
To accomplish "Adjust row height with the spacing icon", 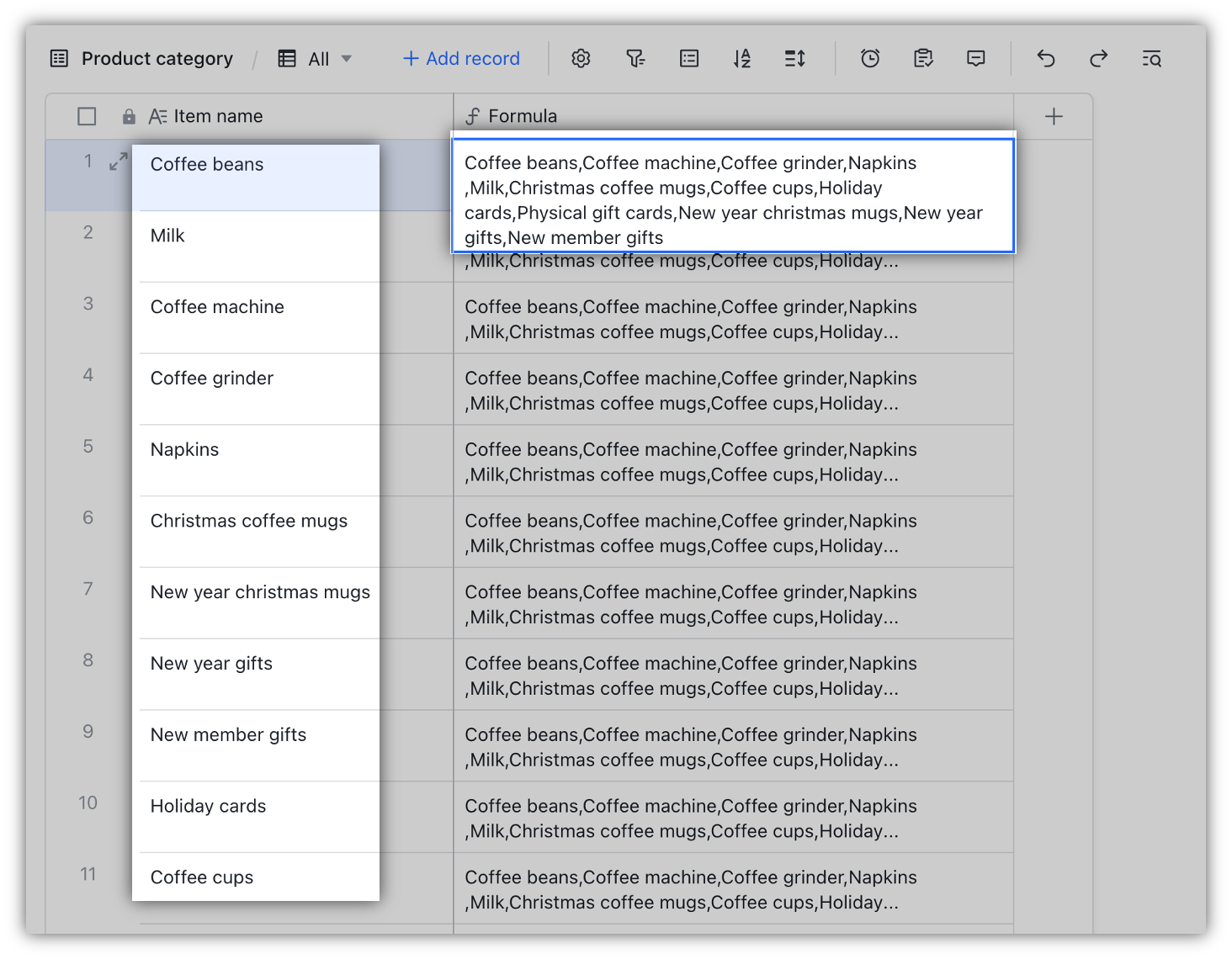I will click(x=794, y=58).
